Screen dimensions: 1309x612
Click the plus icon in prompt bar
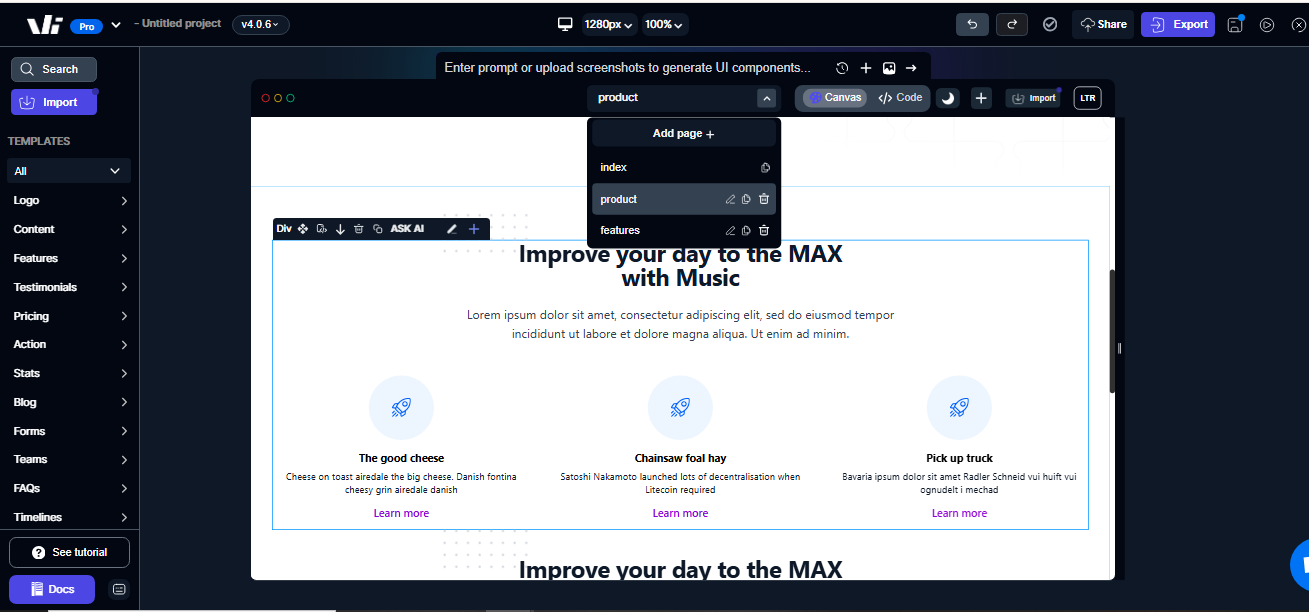tap(866, 68)
